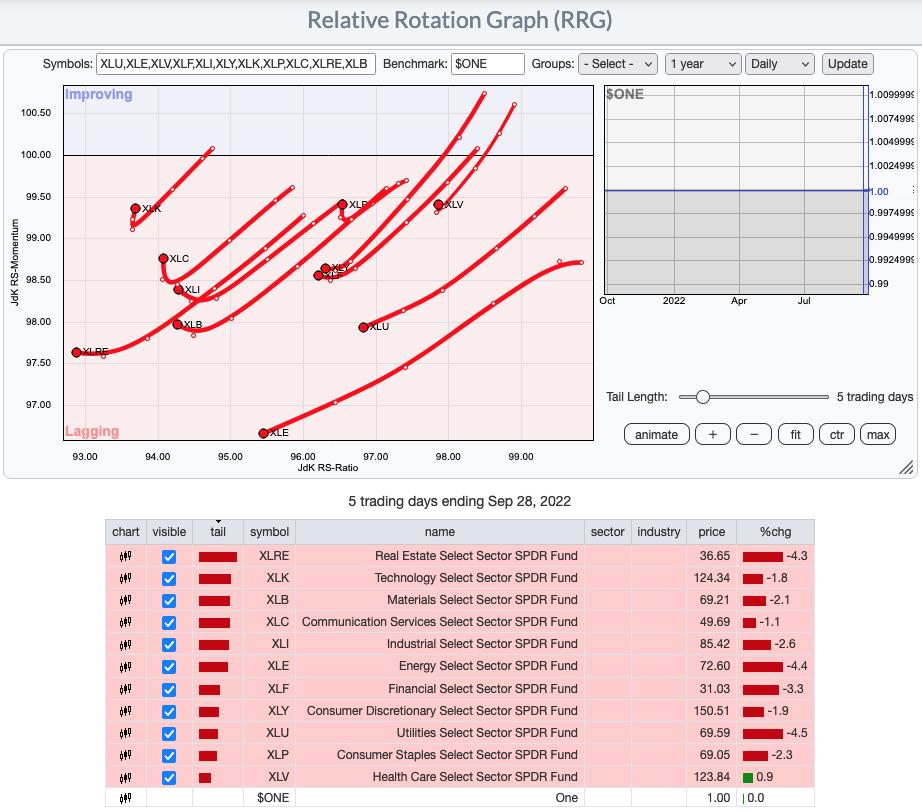The image size is (922, 812).
Task: Open chart icon for XLF row
Action: click(125, 689)
